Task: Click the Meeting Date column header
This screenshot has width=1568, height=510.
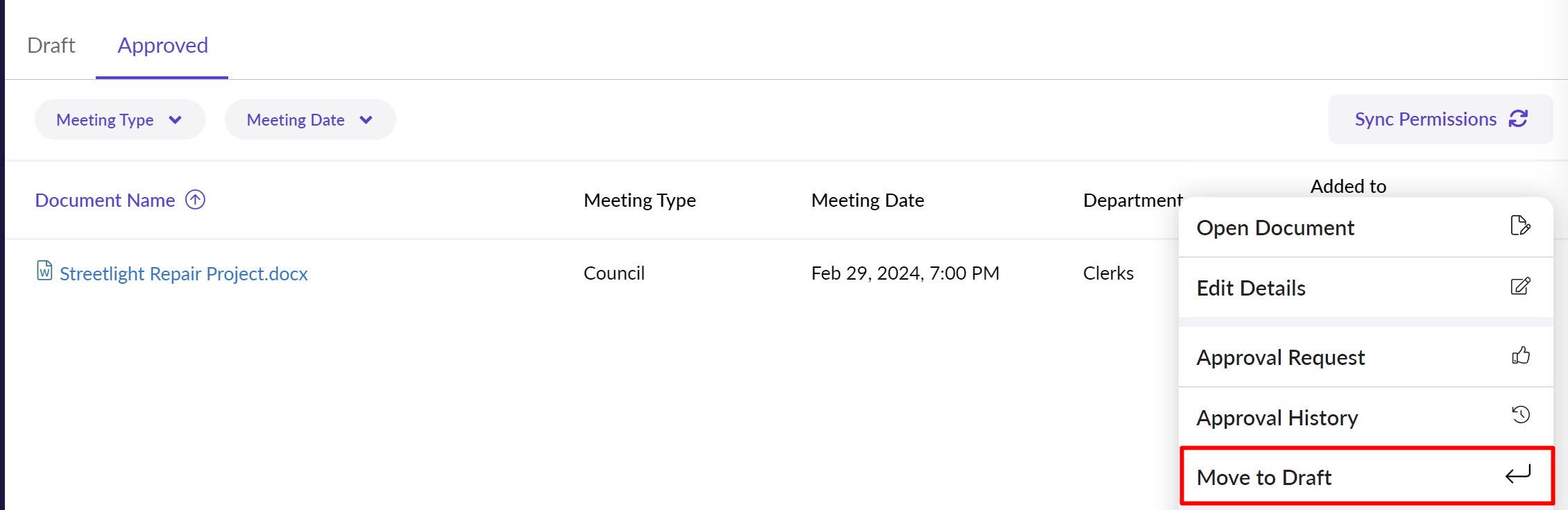Action: pyautogui.click(x=867, y=201)
